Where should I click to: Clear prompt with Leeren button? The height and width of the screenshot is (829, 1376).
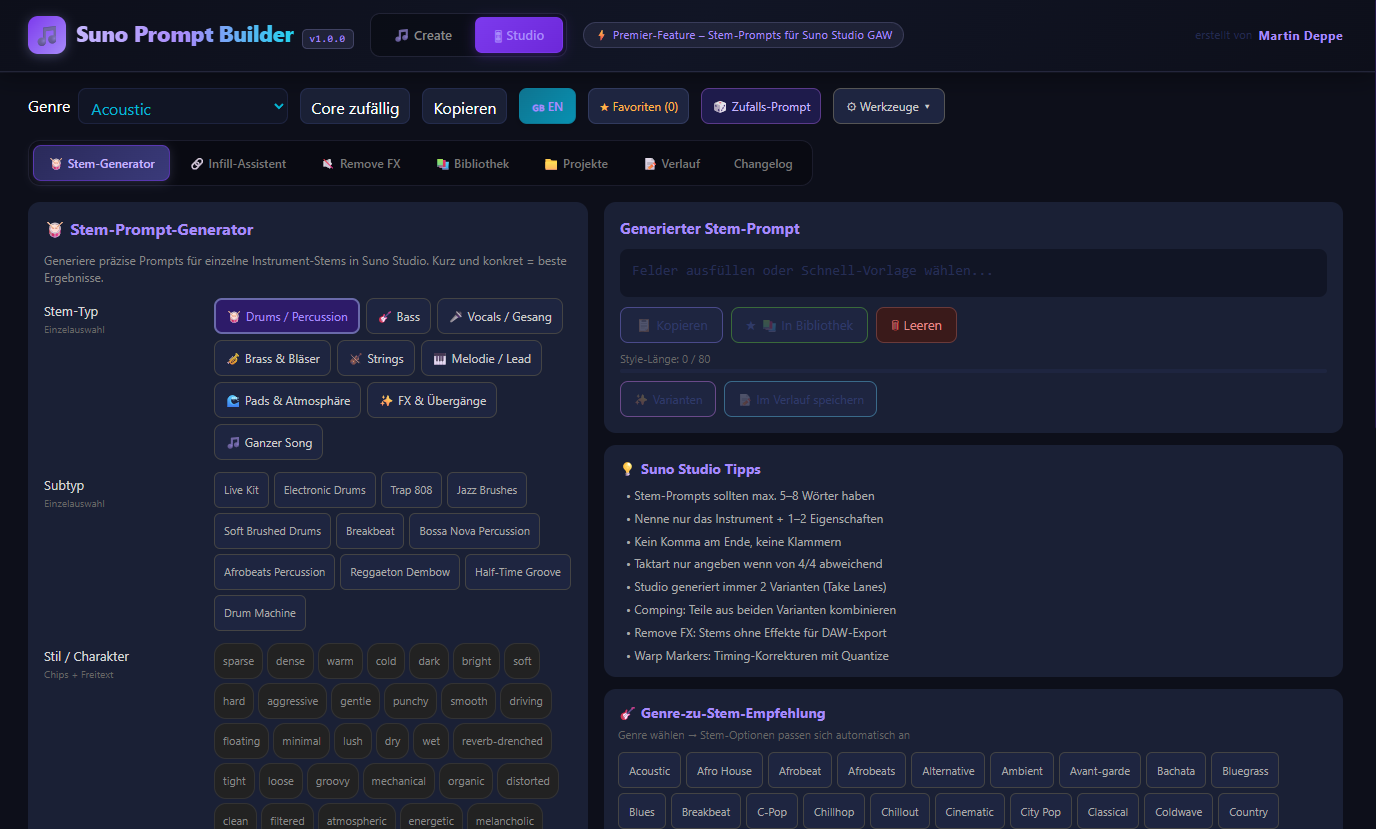click(x=916, y=325)
